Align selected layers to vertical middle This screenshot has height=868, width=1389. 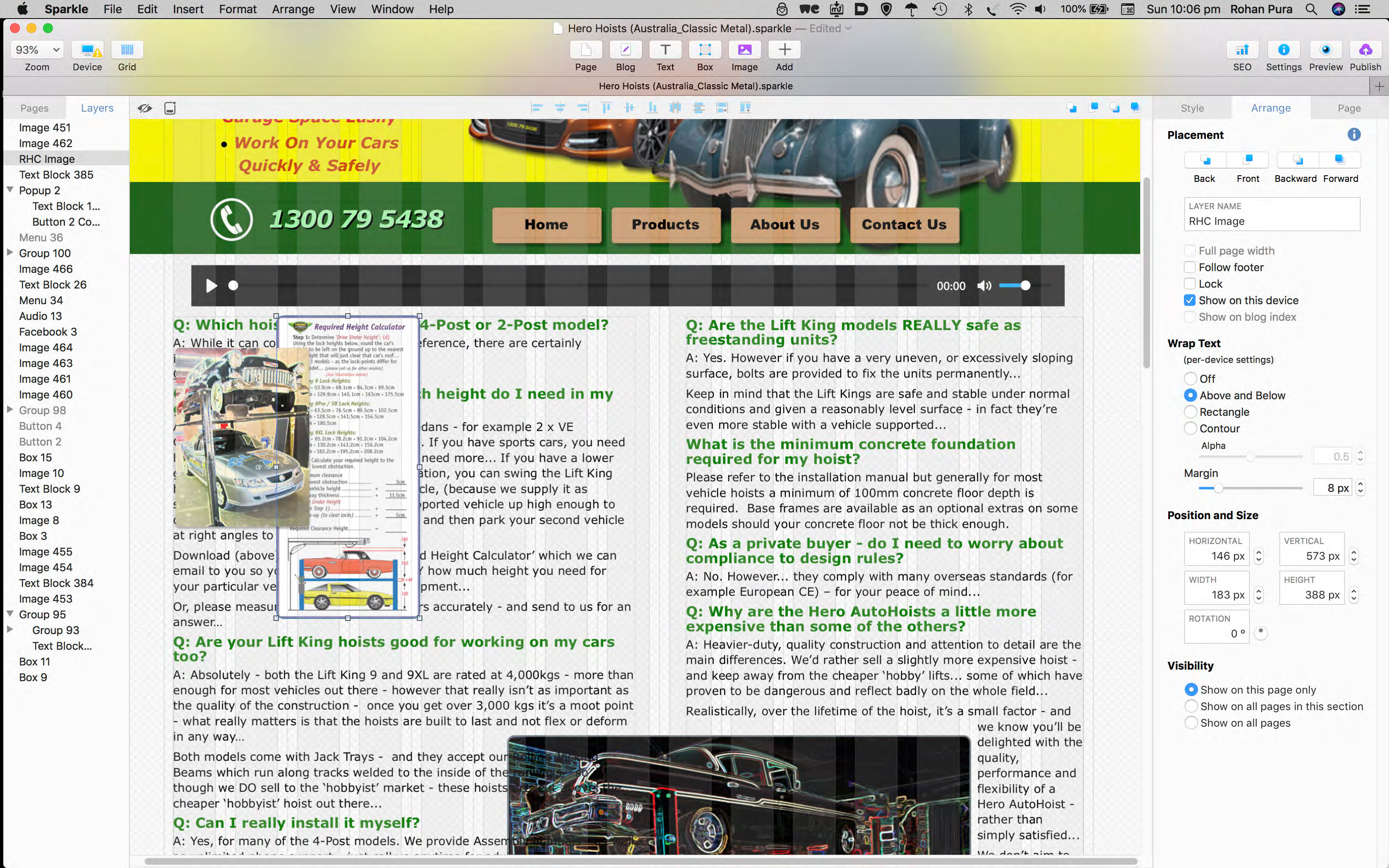tap(629, 107)
